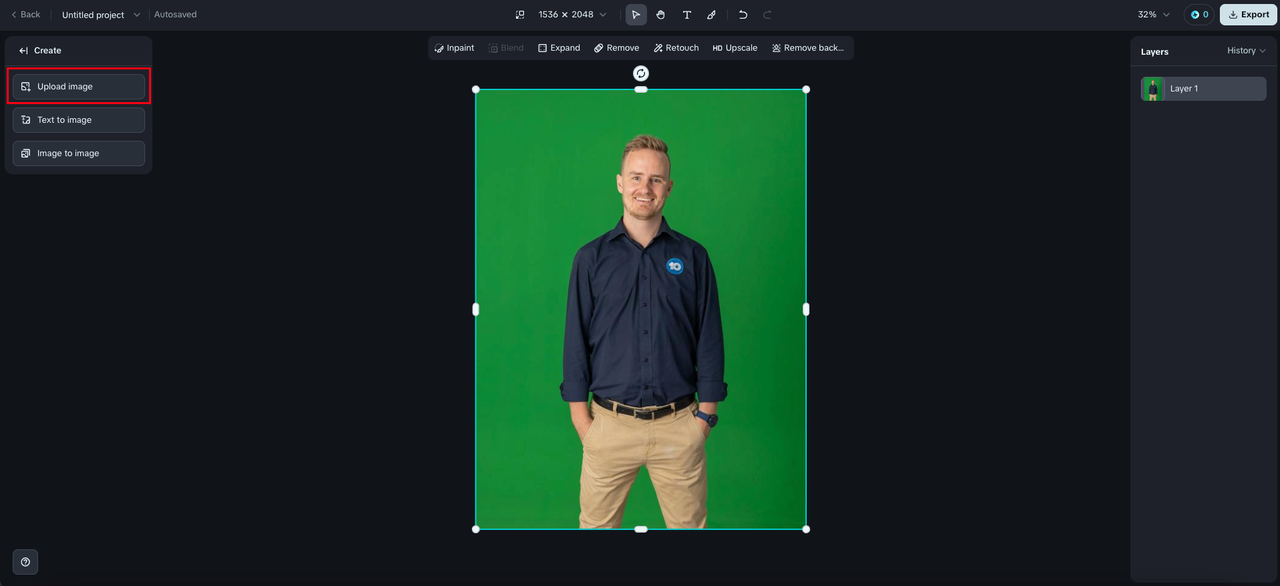The width and height of the screenshot is (1280, 586).
Task: Open the 32% zoom dropdown
Action: [x=1153, y=15]
